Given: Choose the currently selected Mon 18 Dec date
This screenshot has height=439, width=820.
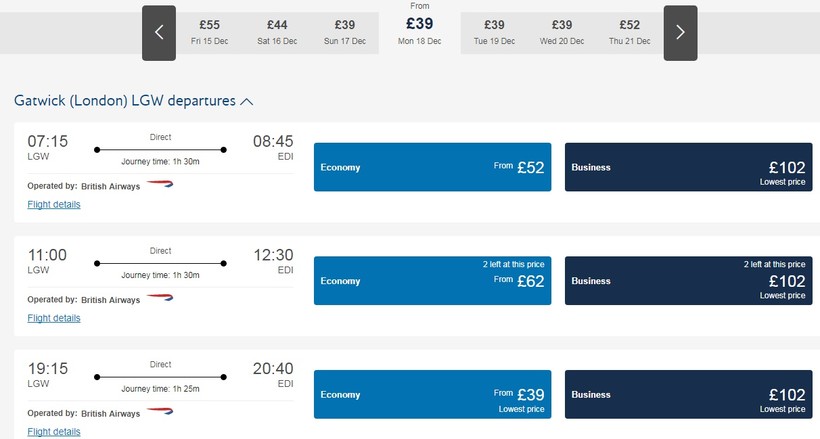Looking at the screenshot, I should click(x=419, y=27).
